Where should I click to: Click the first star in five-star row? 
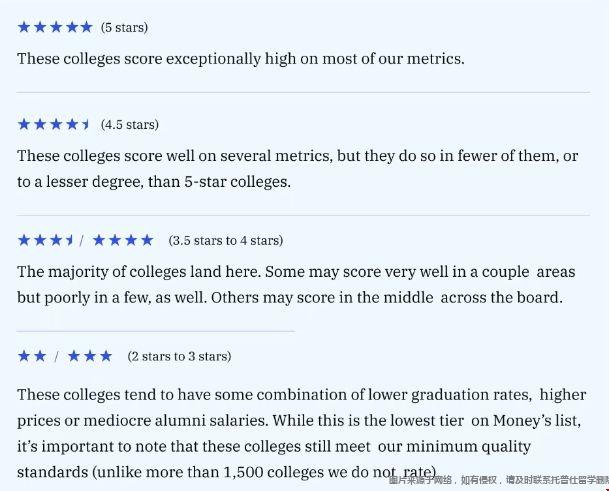coord(24,27)
